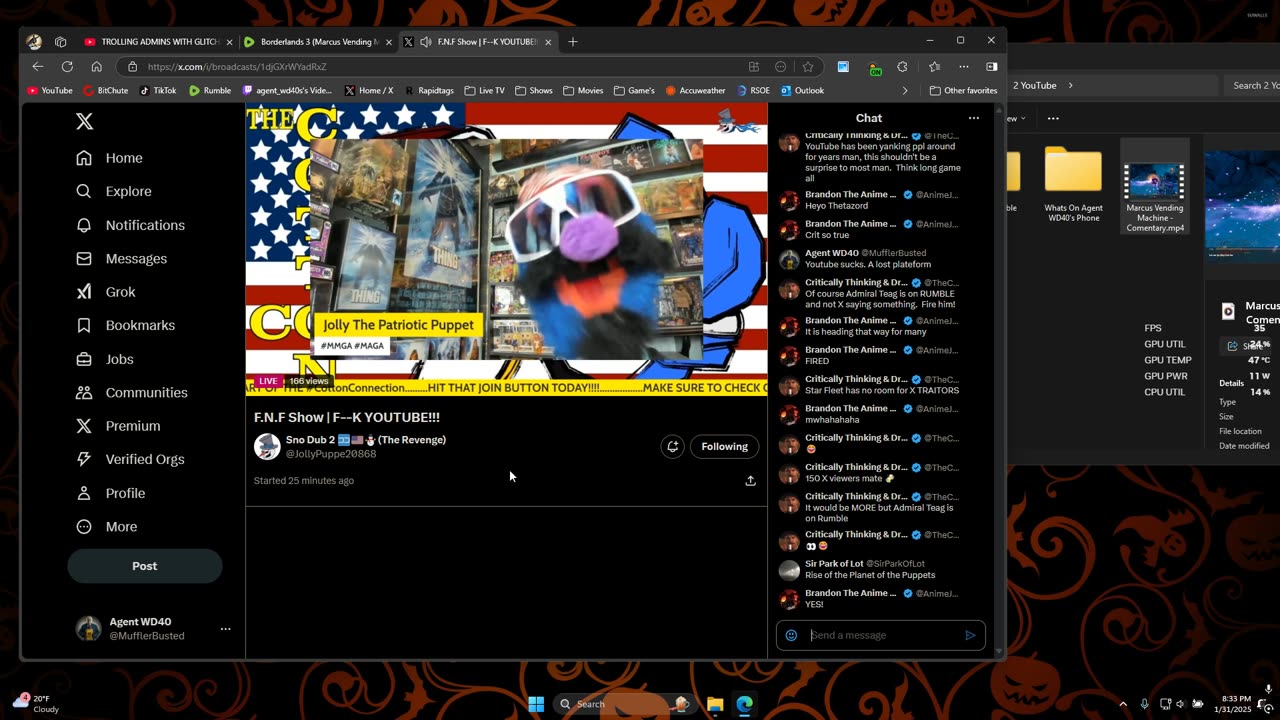Show more bookmarks chevron
Viewport: 1280px width, 720px height.
click(x=905, y=90)
